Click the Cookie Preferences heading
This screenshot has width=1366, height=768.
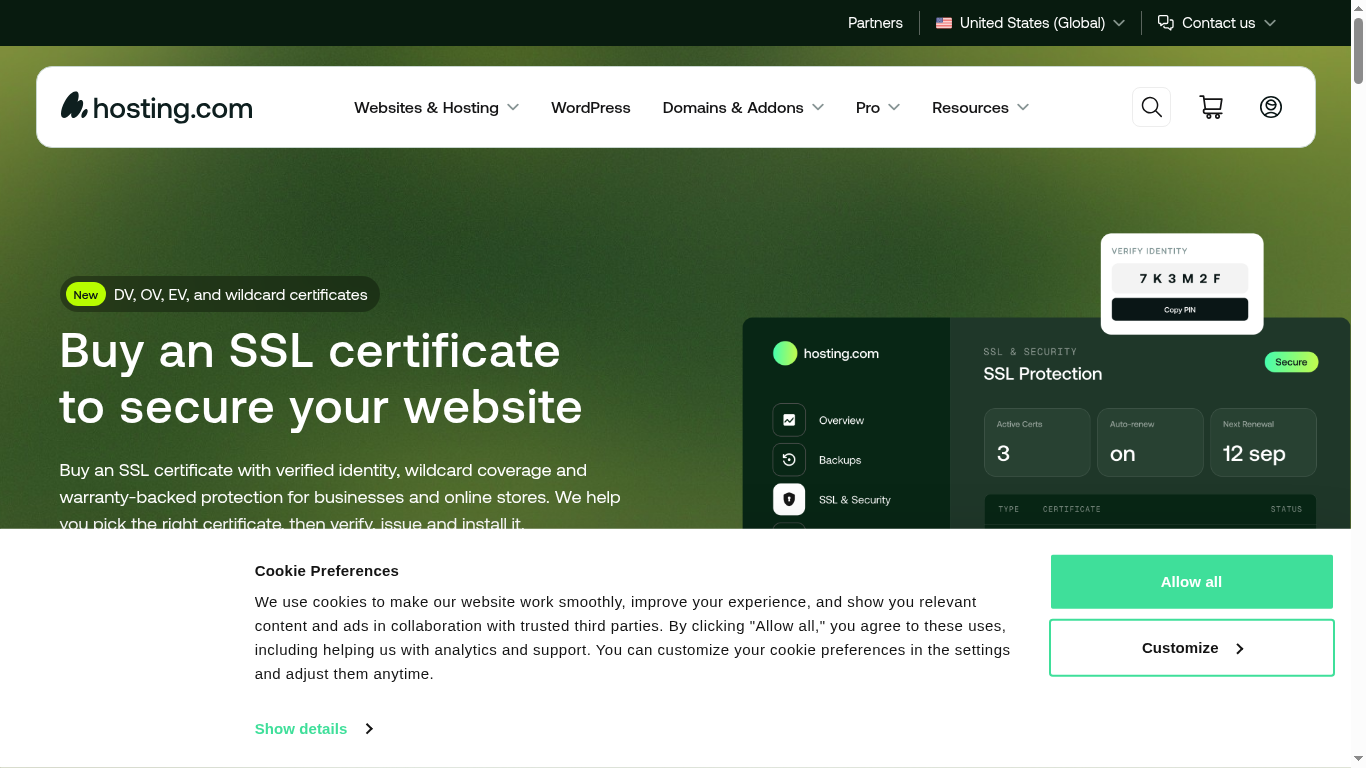pyautogui.click(x=327, y=571)
